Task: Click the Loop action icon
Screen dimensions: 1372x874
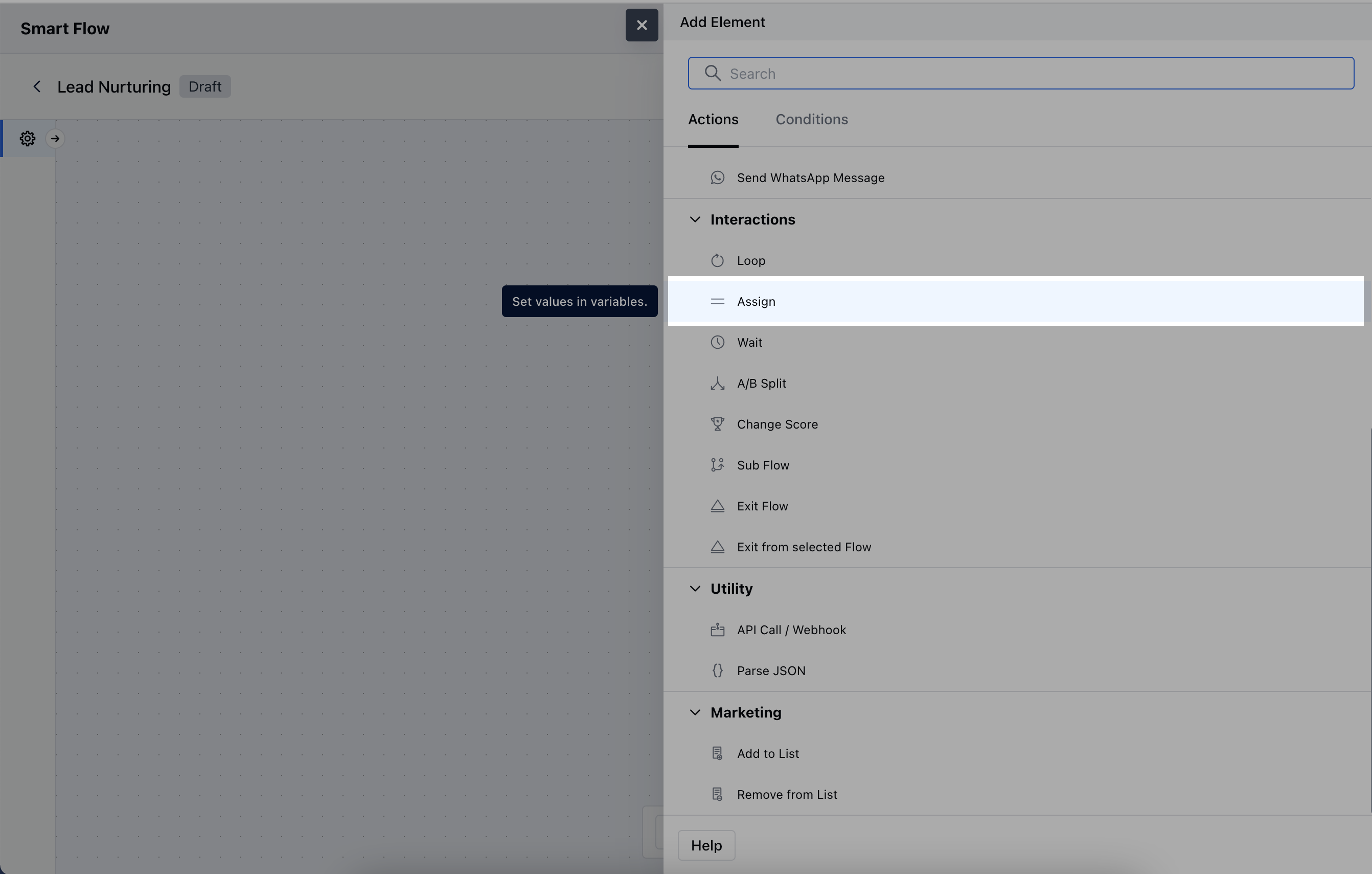Action: click(x=717, y=260)
